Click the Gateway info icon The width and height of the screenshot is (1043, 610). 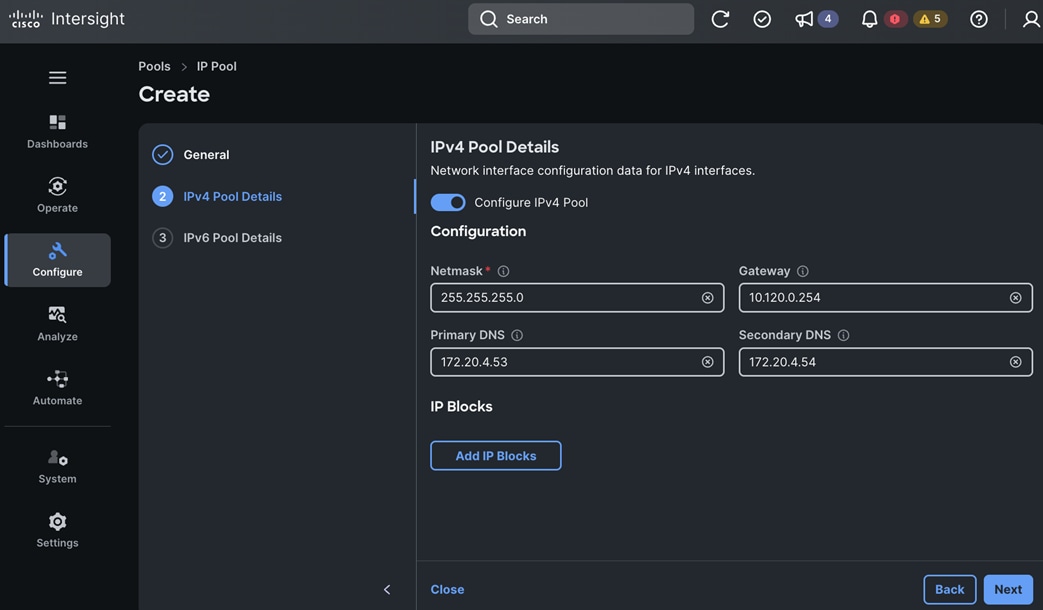[803, 271]
